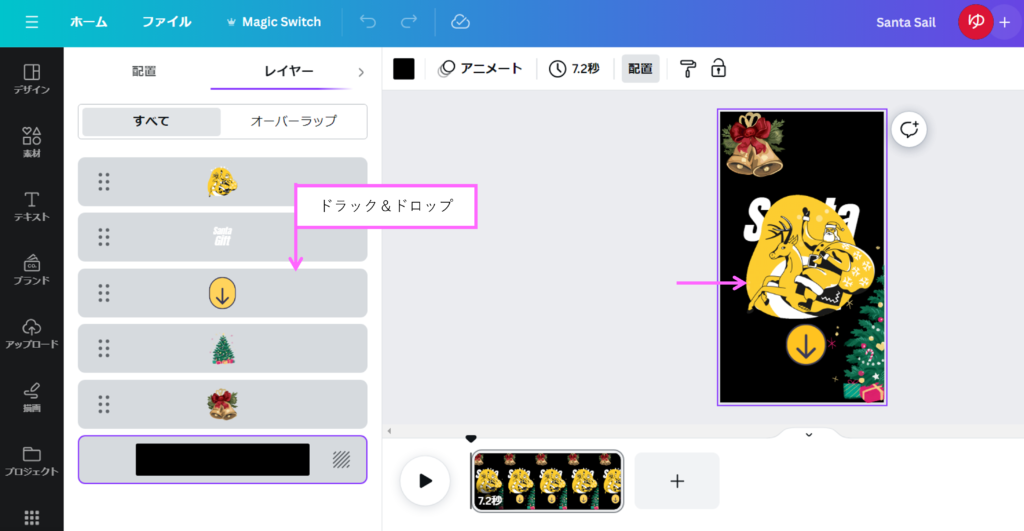The image size is (1024, 531).
Task: Open the ファイル menu
Action: [x=167, y=22]
